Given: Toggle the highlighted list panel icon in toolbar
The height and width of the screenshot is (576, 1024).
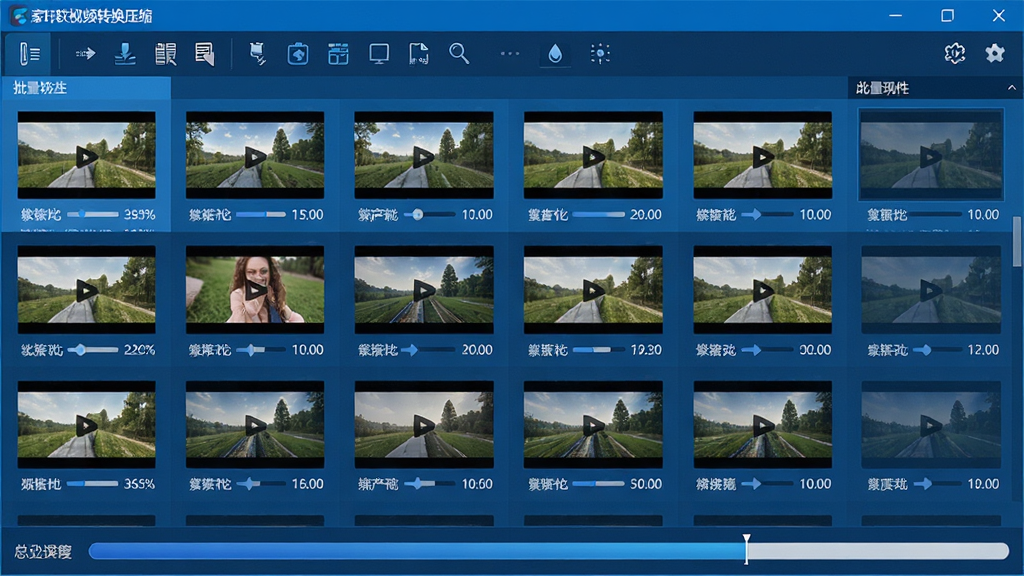Looking at the screenshot, I should (x=28, y=54).
